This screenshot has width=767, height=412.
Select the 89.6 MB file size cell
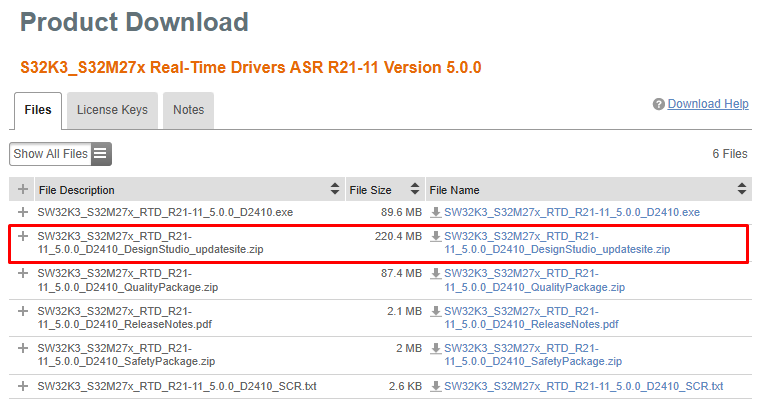(x=401, y=212)
